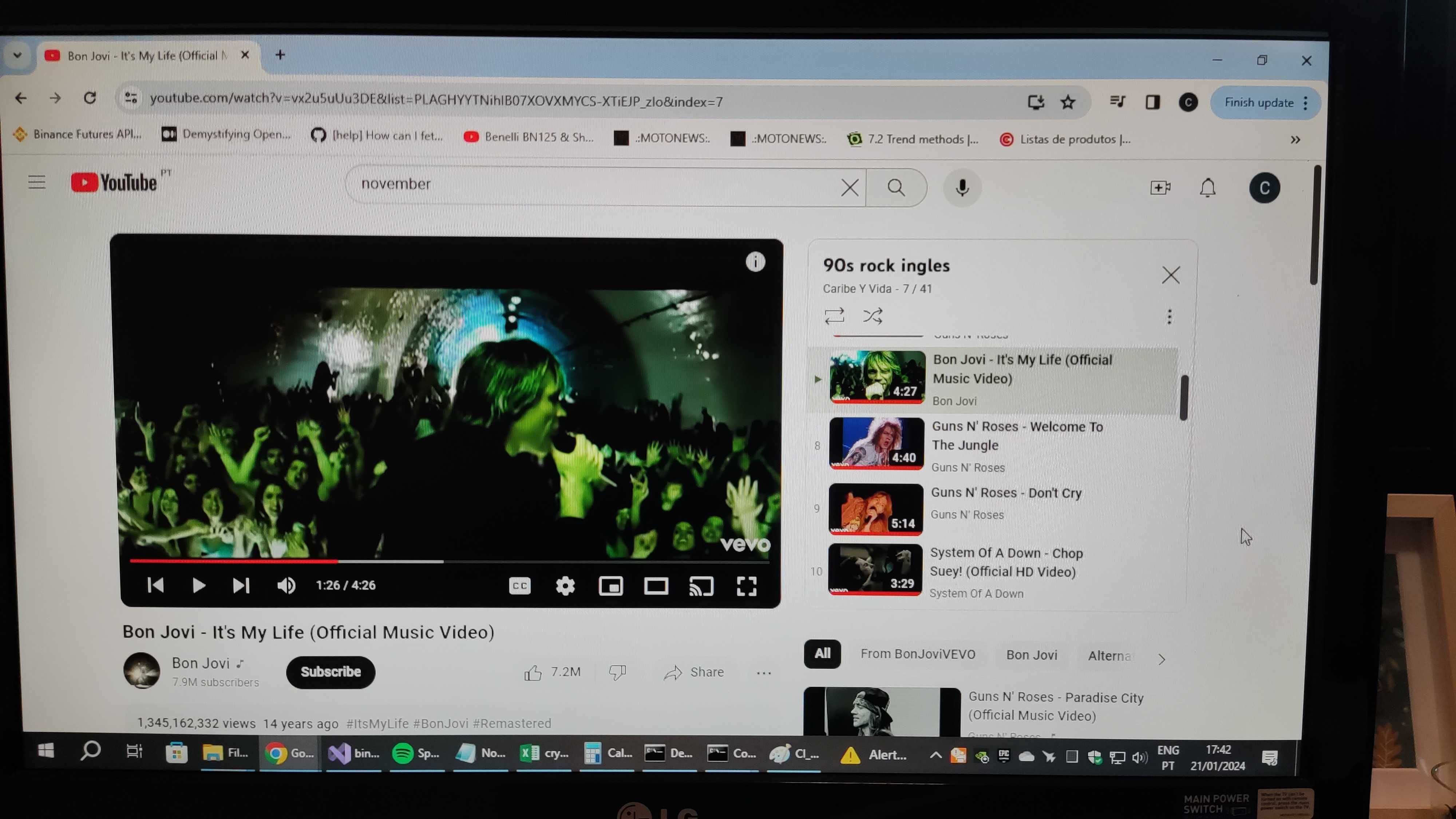This screenshot has height=819, width=1456.
Task: View site information icon in address bar
Action: click(x=131, y=98)
